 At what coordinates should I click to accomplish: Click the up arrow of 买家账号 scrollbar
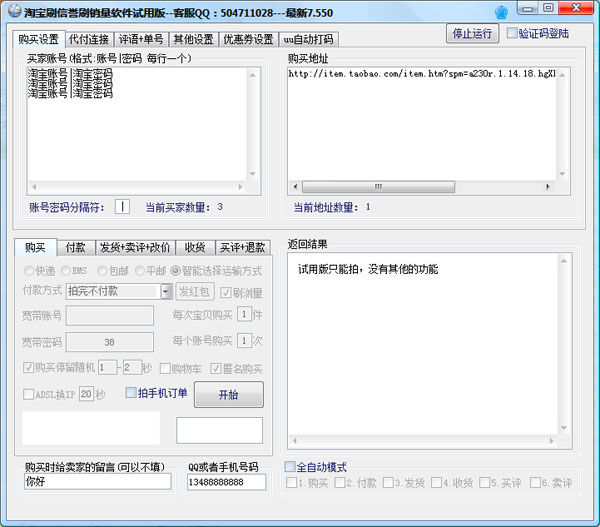(x=253, y=75)
